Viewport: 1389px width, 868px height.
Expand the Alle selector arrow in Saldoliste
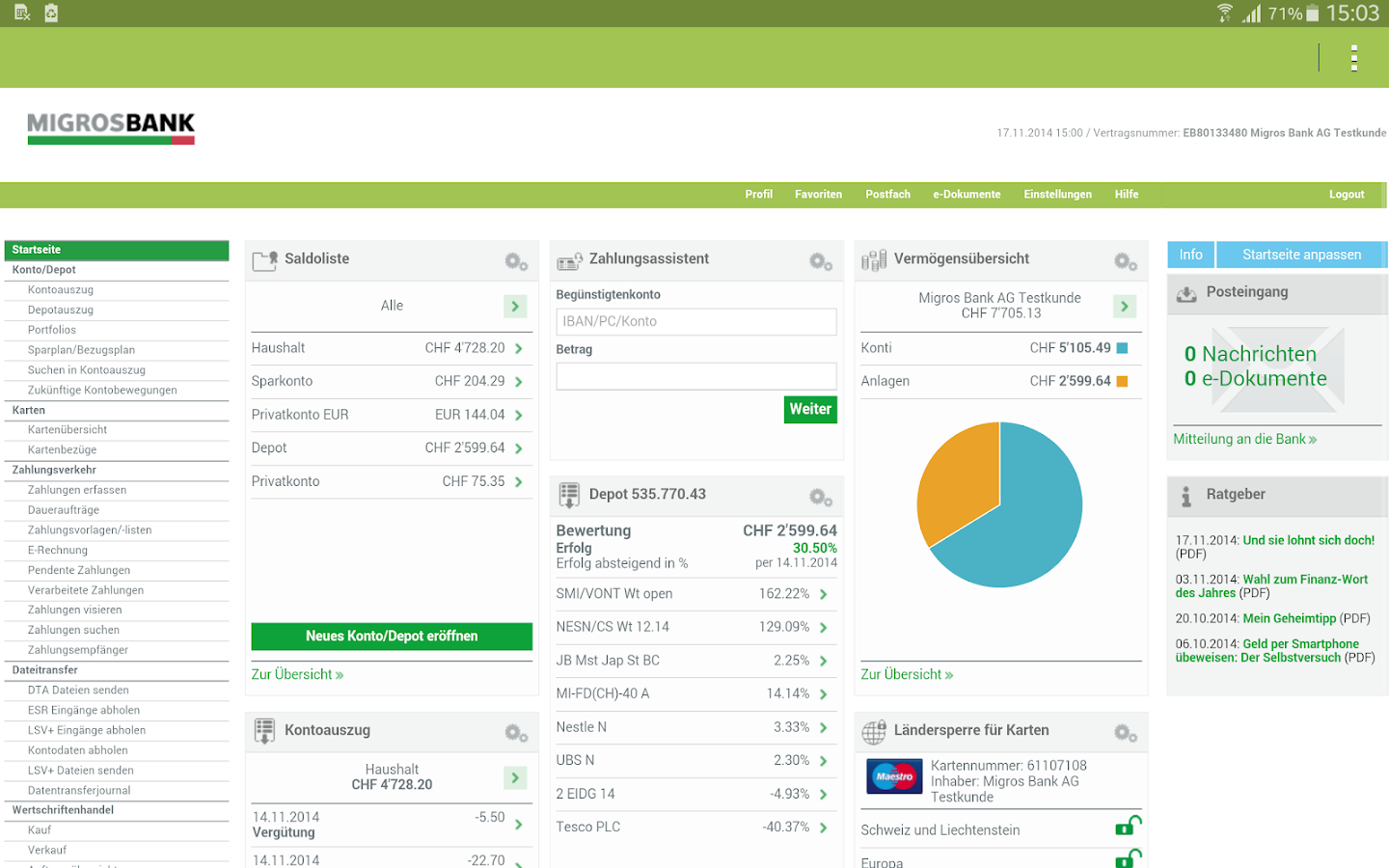pos(515,307)
